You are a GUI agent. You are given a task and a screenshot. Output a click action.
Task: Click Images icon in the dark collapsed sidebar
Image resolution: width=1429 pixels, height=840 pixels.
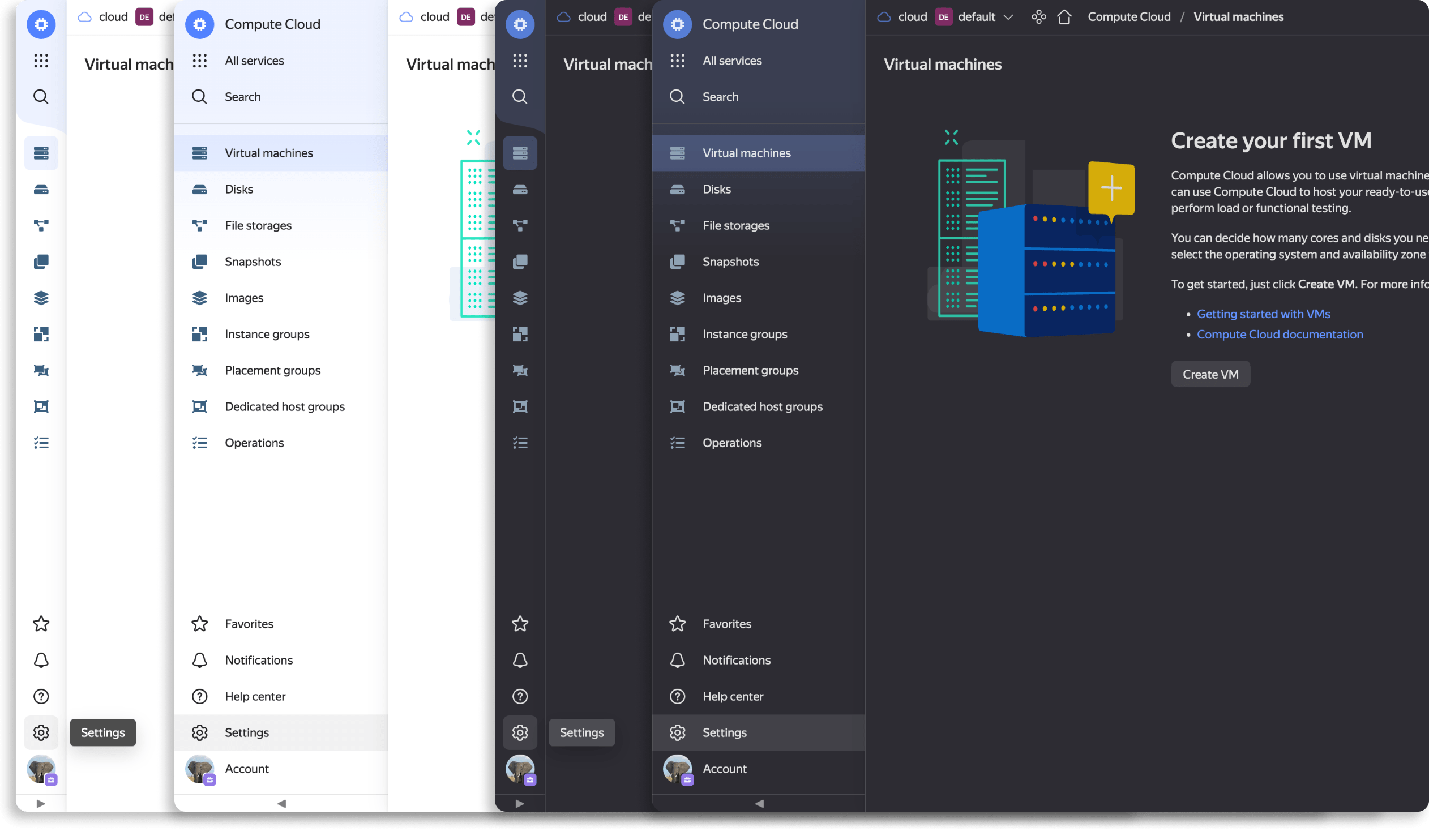(x=519, y=298)
